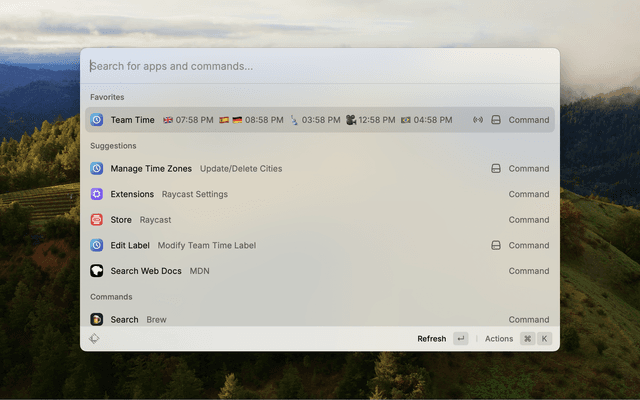Screen dimensions: 640x400
Task: Click the Manage Time Zones clock icon
Action: coord(97,169)
